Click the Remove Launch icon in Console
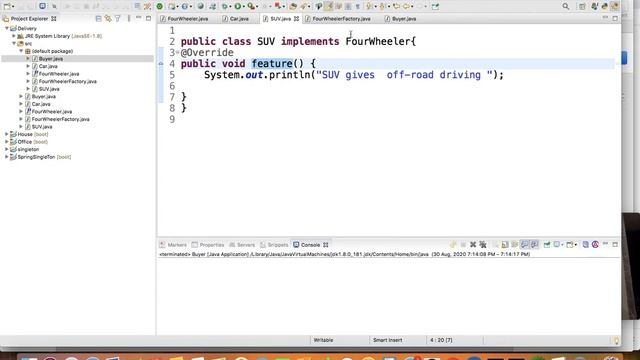 coord(473,244)
